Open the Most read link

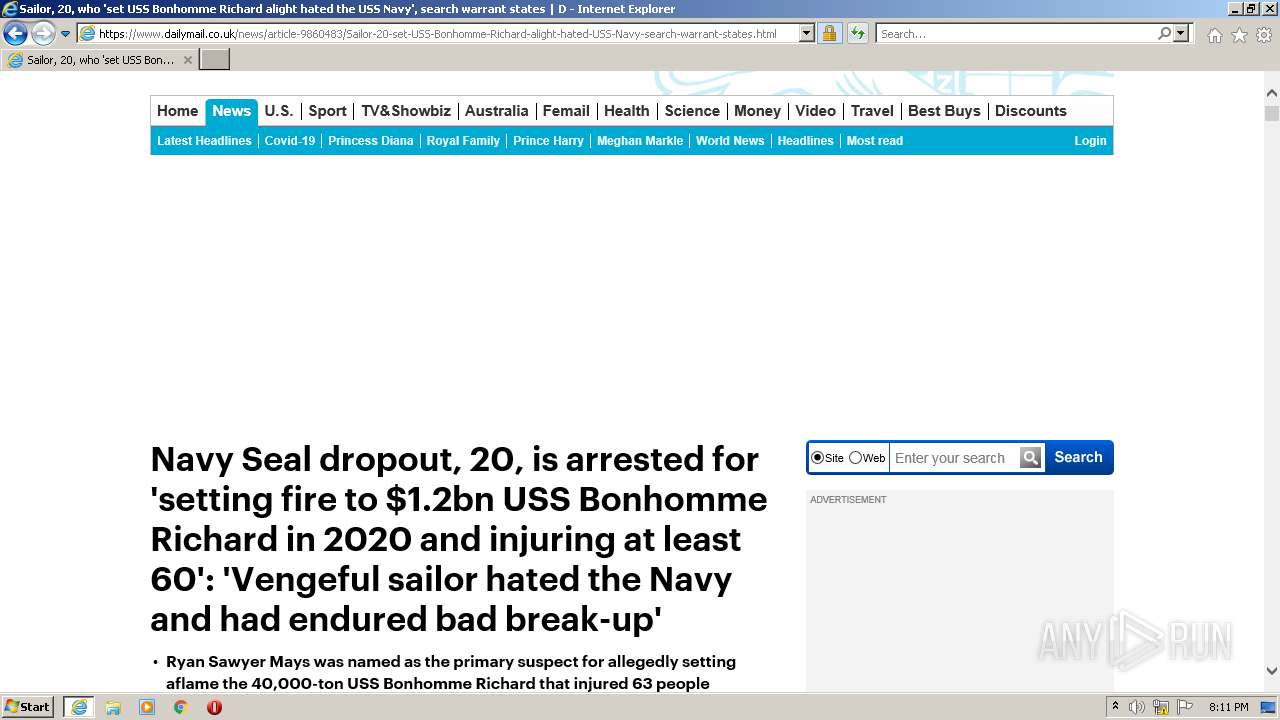point(875,141)
